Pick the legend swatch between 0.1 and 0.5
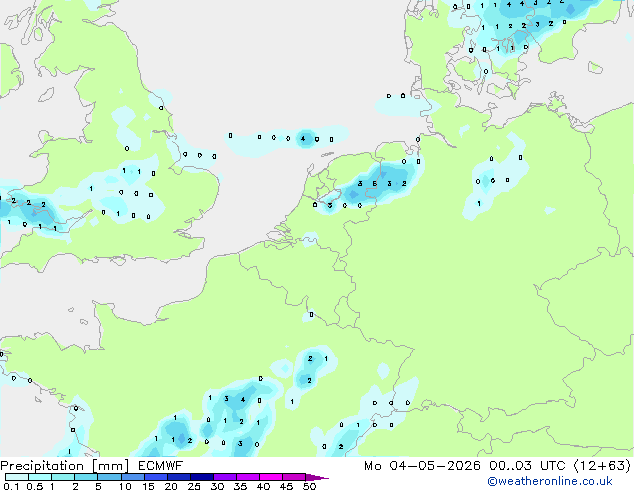 click(x=17, y=477)
